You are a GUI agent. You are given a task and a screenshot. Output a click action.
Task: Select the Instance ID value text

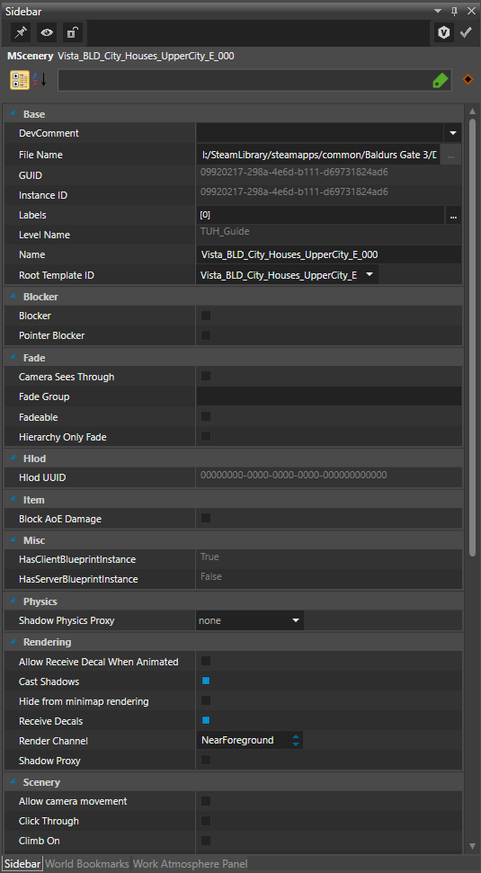294,192
